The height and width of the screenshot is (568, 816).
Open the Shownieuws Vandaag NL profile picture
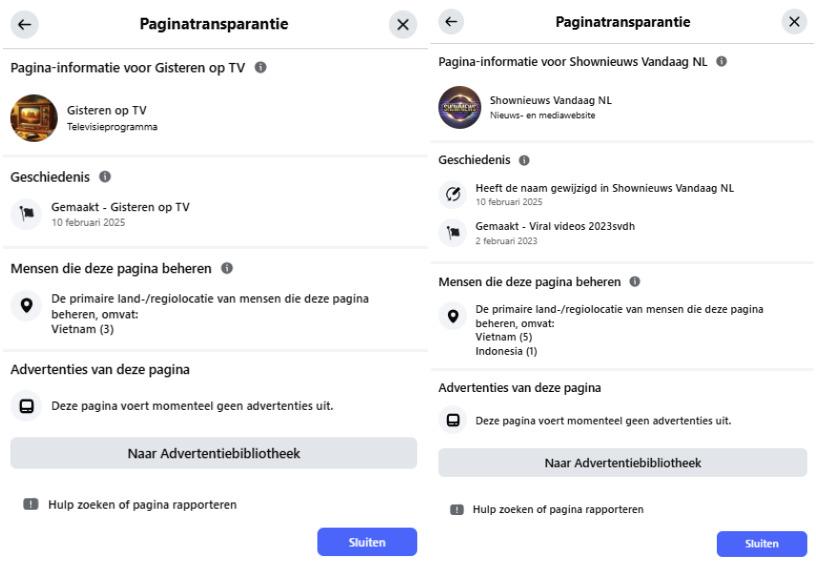(460, 106)
